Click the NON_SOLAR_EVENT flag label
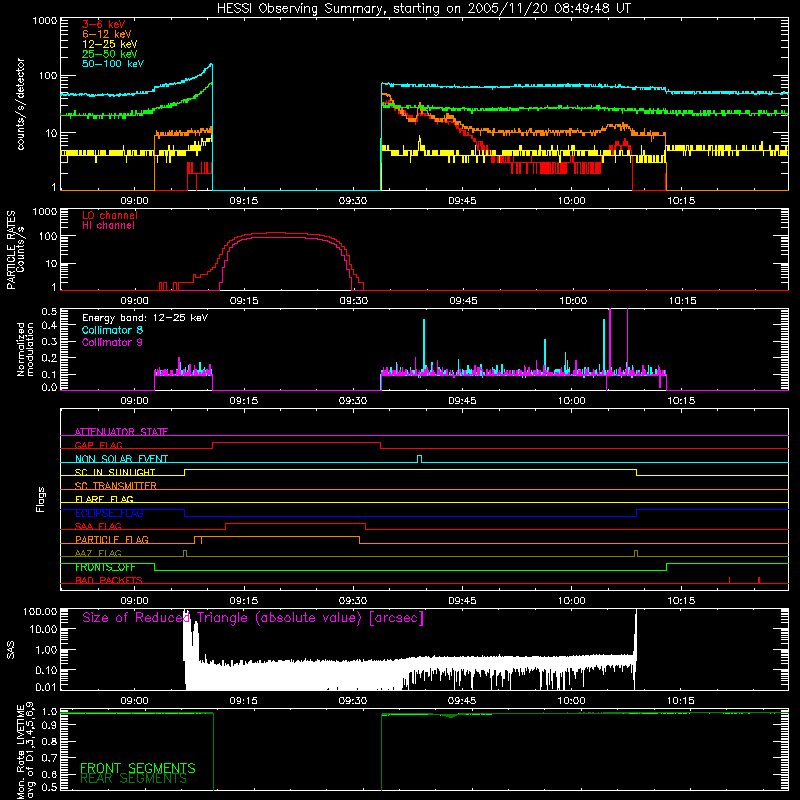The image size is (800, 800). [121, 459]
